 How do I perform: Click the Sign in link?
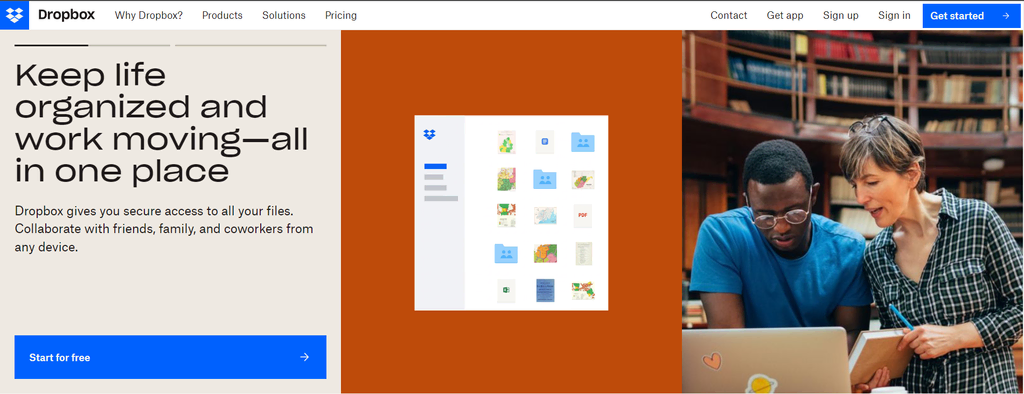(894, 15)
